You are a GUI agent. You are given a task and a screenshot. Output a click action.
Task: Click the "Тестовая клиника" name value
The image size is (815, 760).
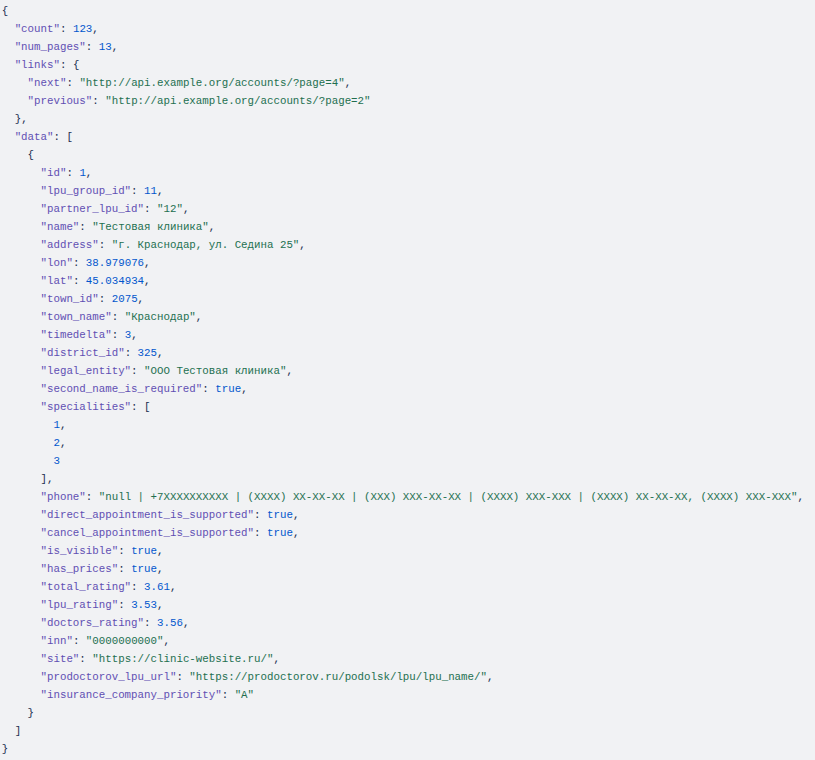point(151,226)
